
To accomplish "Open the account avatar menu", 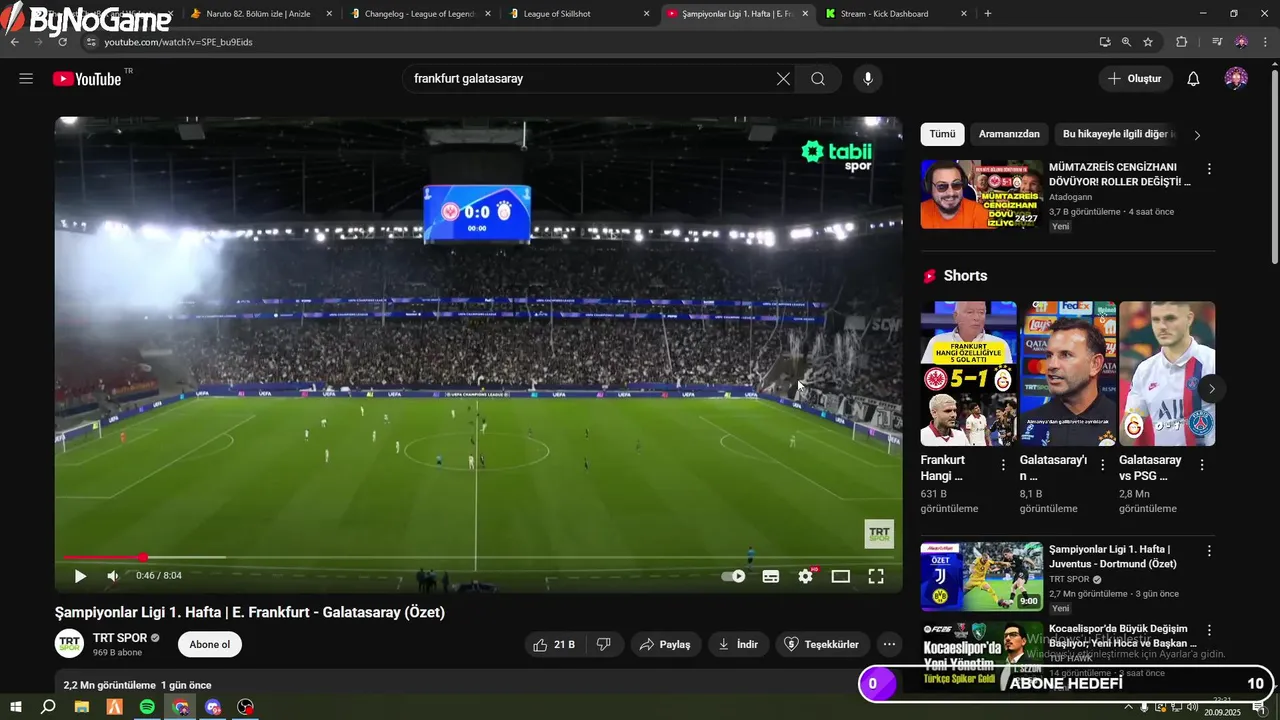I will click(1236, 79).
